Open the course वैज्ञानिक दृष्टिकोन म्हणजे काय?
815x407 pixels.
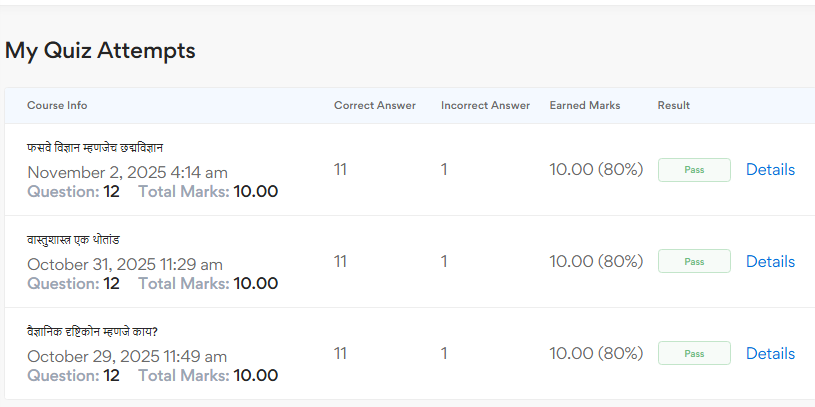[92, 332]
